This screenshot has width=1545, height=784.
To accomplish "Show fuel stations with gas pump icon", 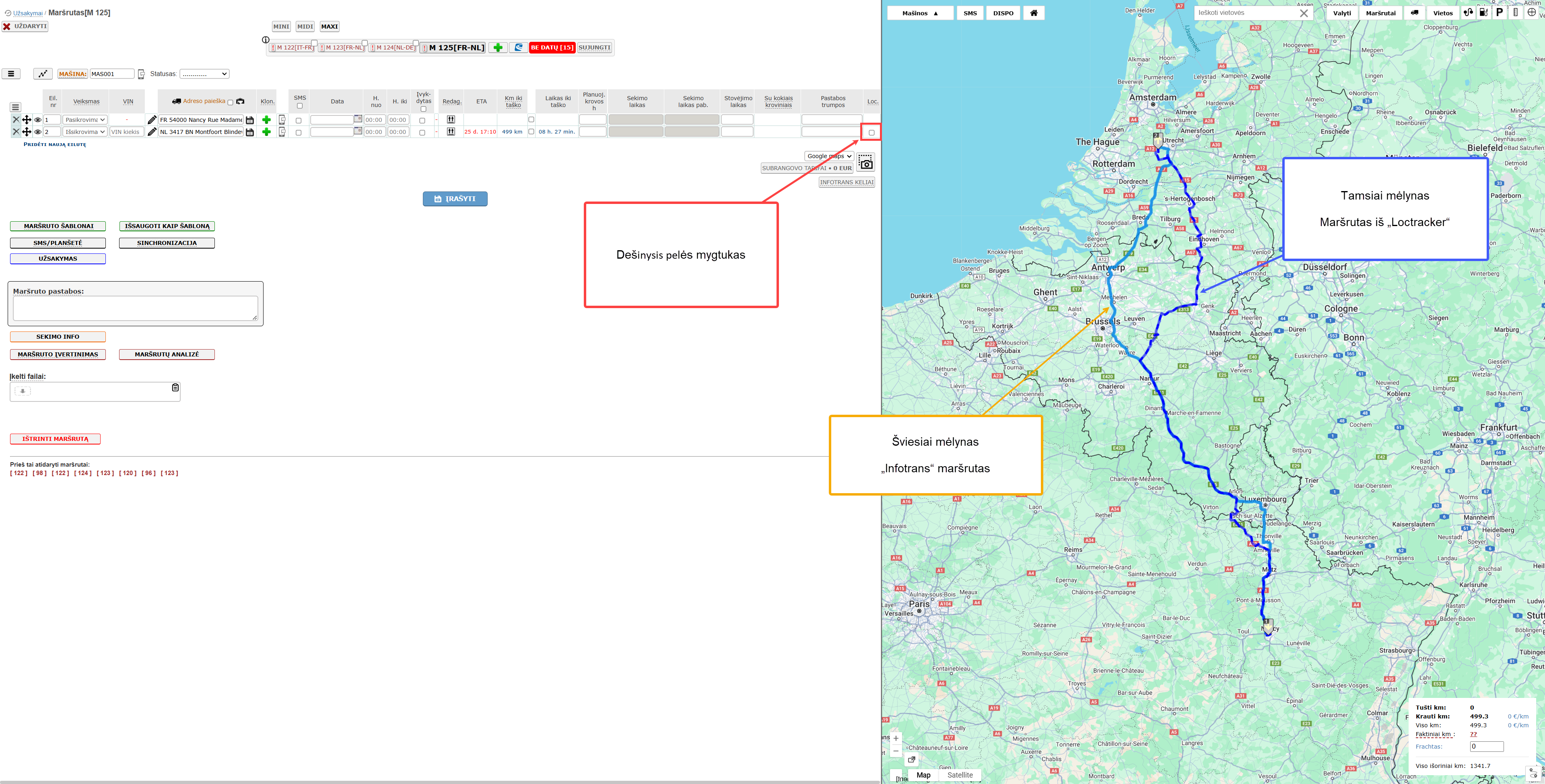I will 1484,12.
